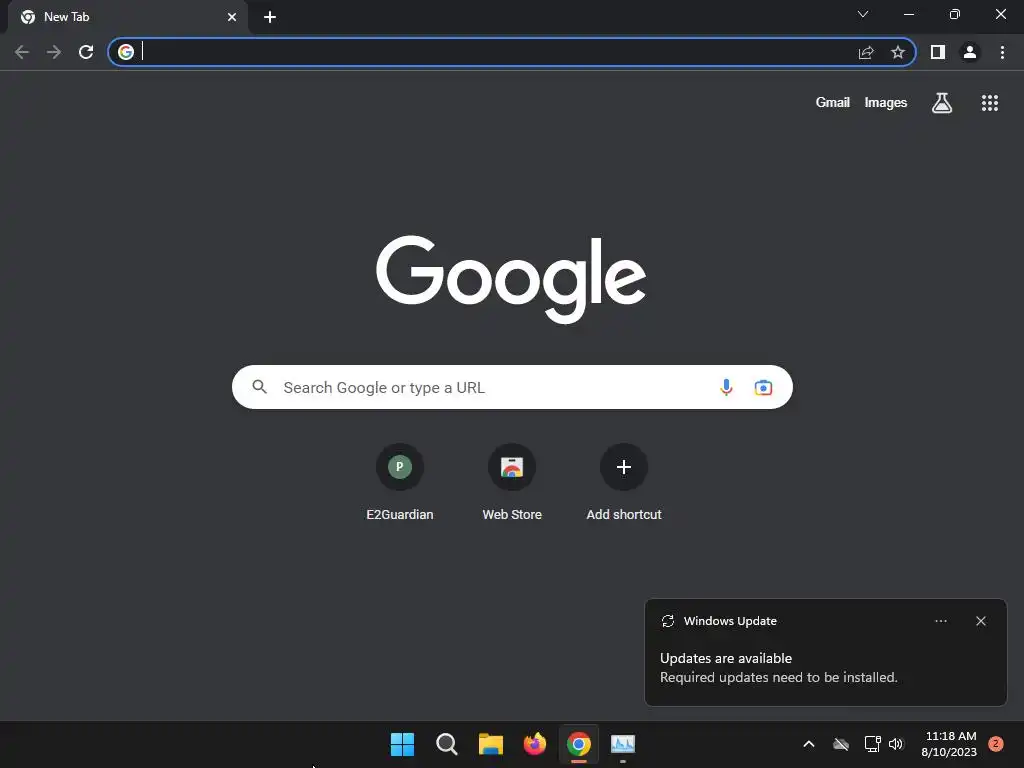Click the Google logo
Image resolution: width=1024 pixels, height=768 pixels.
pyautogui.click(x=511, y=279)
